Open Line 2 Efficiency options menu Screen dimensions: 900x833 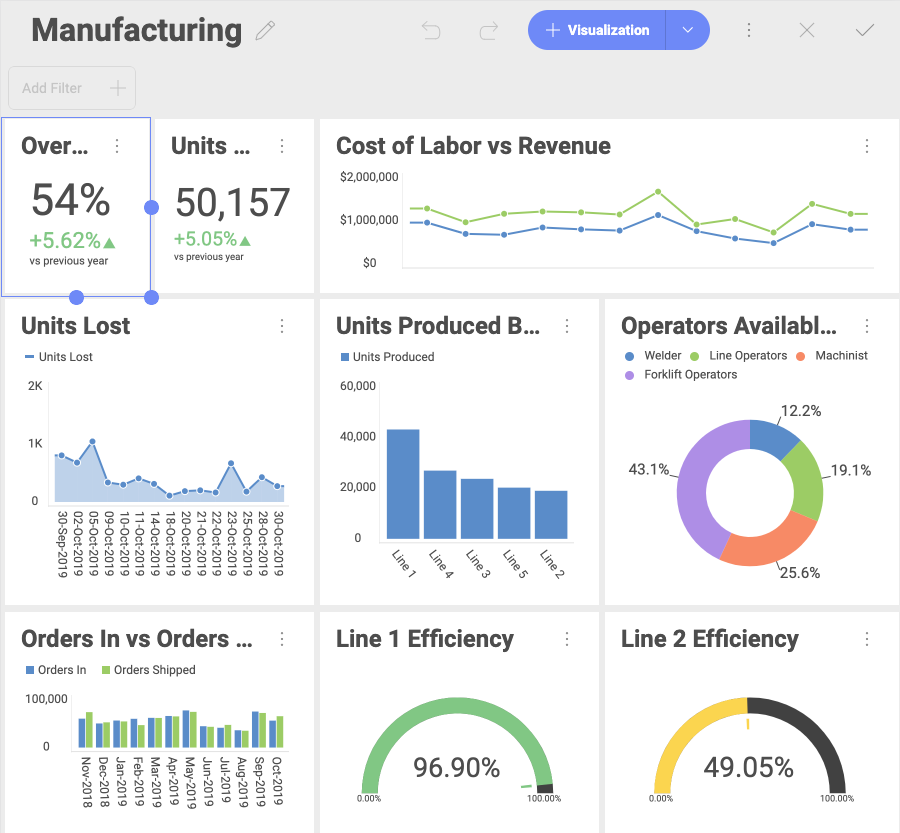[x=867, y=639]
